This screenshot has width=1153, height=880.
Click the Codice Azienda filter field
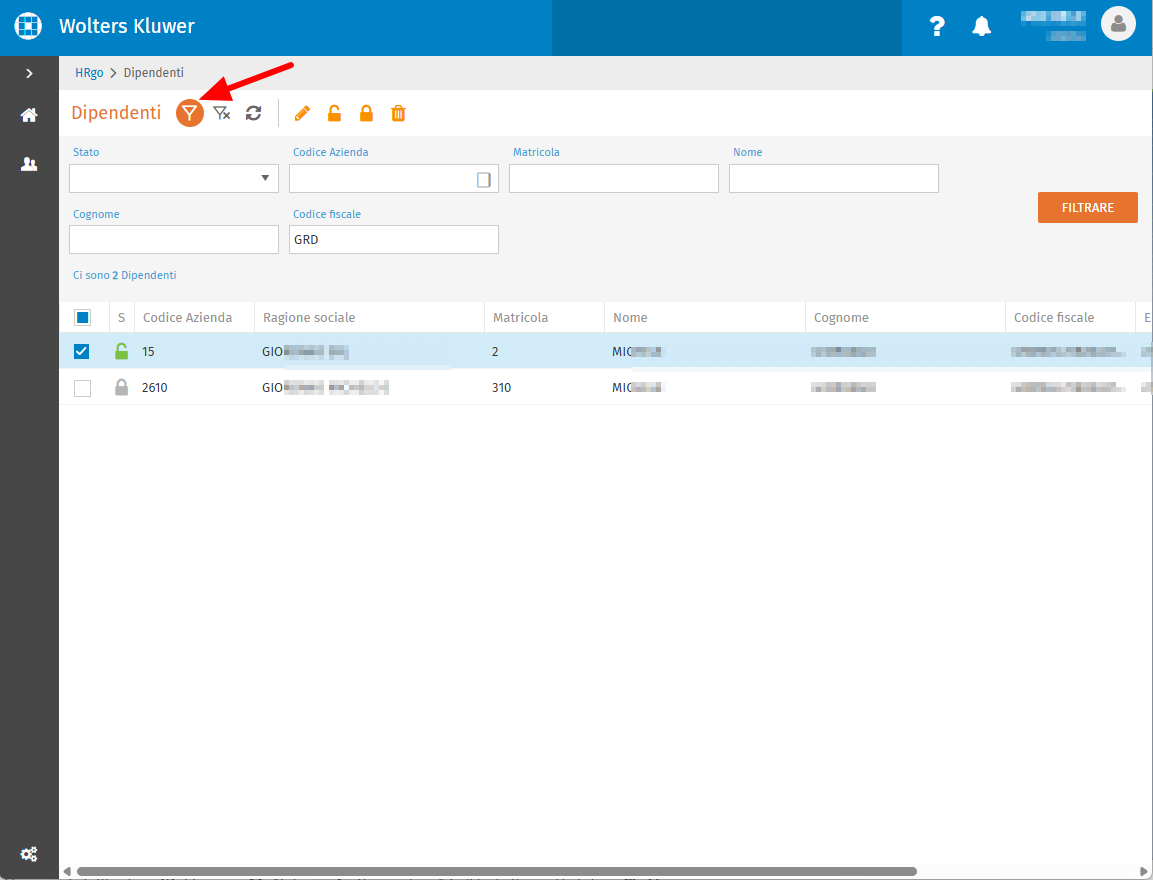[393, 179]
